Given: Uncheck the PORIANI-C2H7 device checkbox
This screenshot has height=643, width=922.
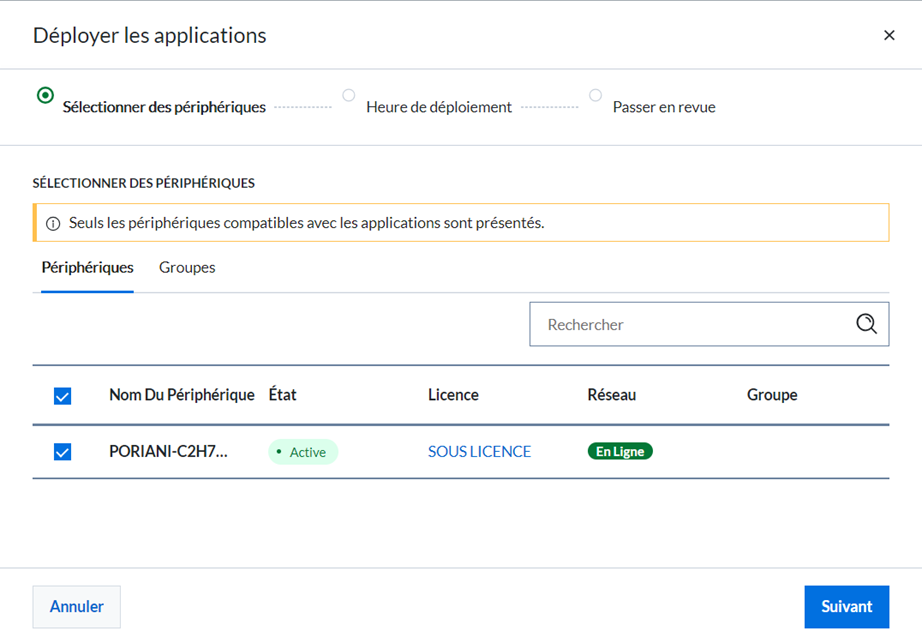Looking at the screenshot, I should [62, 451].
